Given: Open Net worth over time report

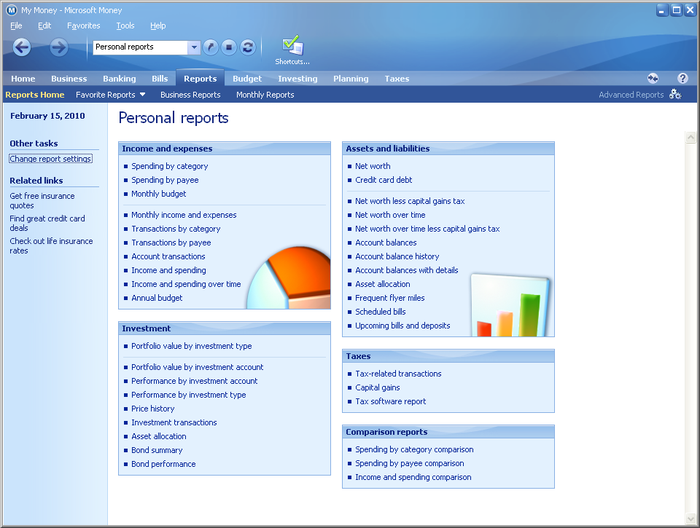Looking at the screenshot, I should [390, 215].
